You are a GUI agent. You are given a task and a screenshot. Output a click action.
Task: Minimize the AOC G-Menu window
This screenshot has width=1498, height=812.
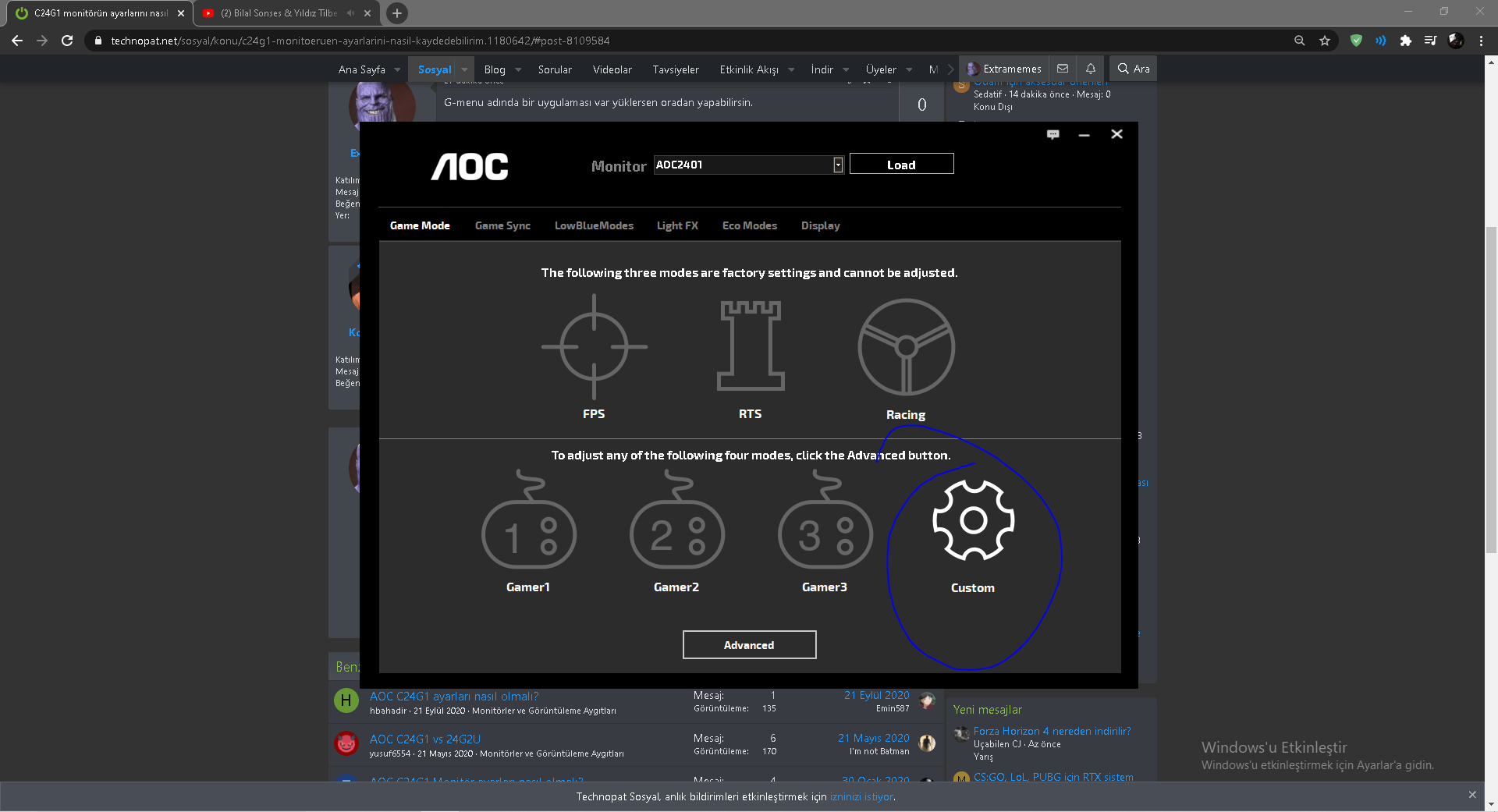[1084, 135]
